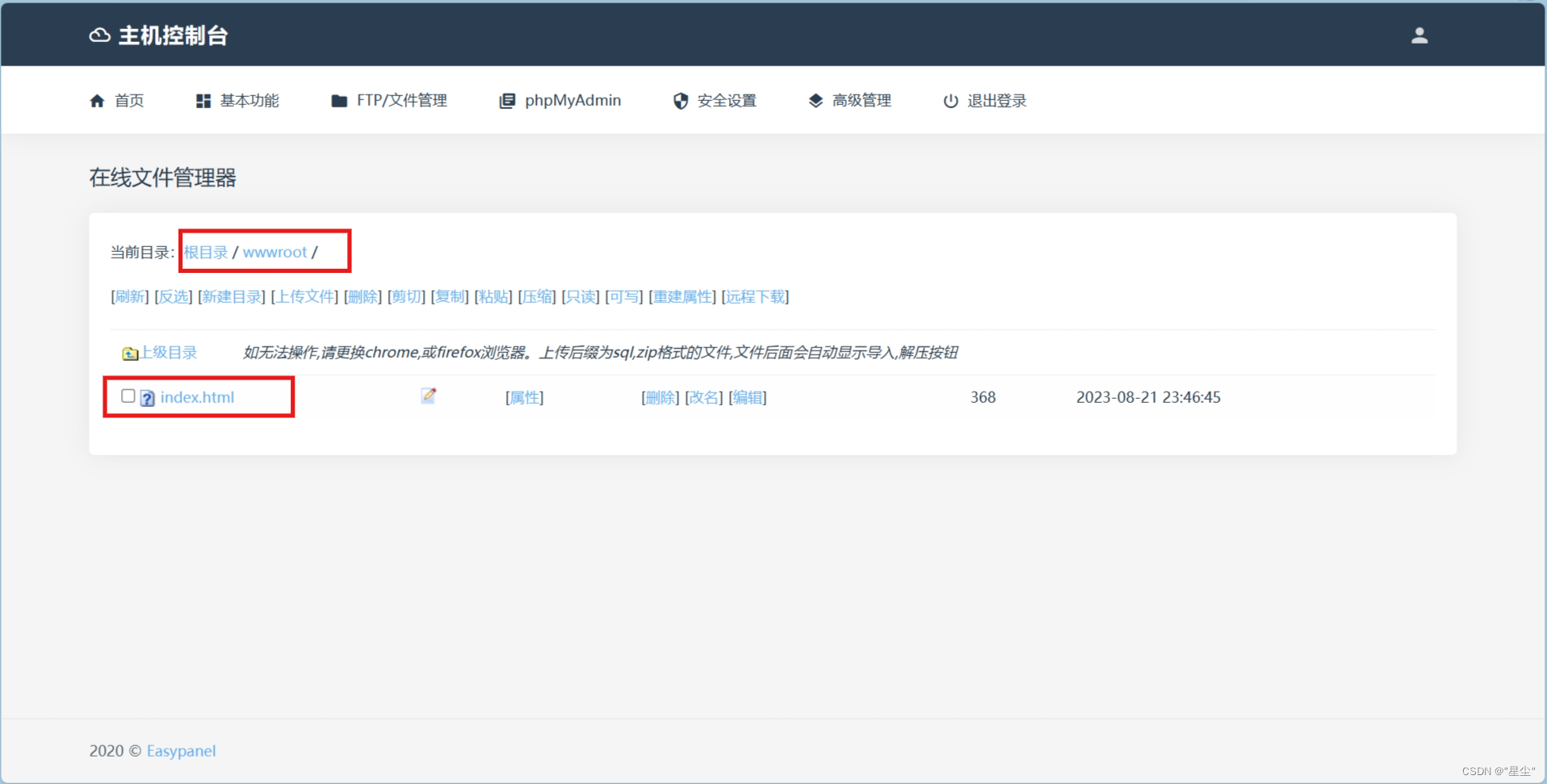Screen dimensions: 1547x784
Task: Click the [刷新] refresh link
Action: point(129,297)
